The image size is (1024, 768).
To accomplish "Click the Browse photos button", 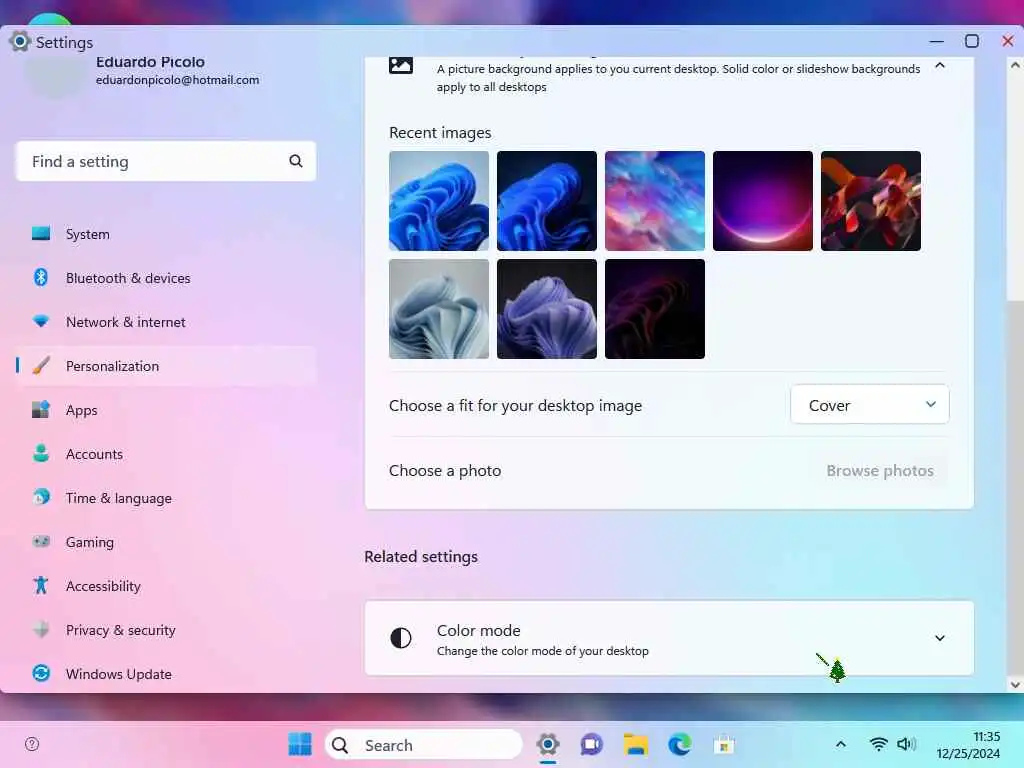I will coord(880,470).
